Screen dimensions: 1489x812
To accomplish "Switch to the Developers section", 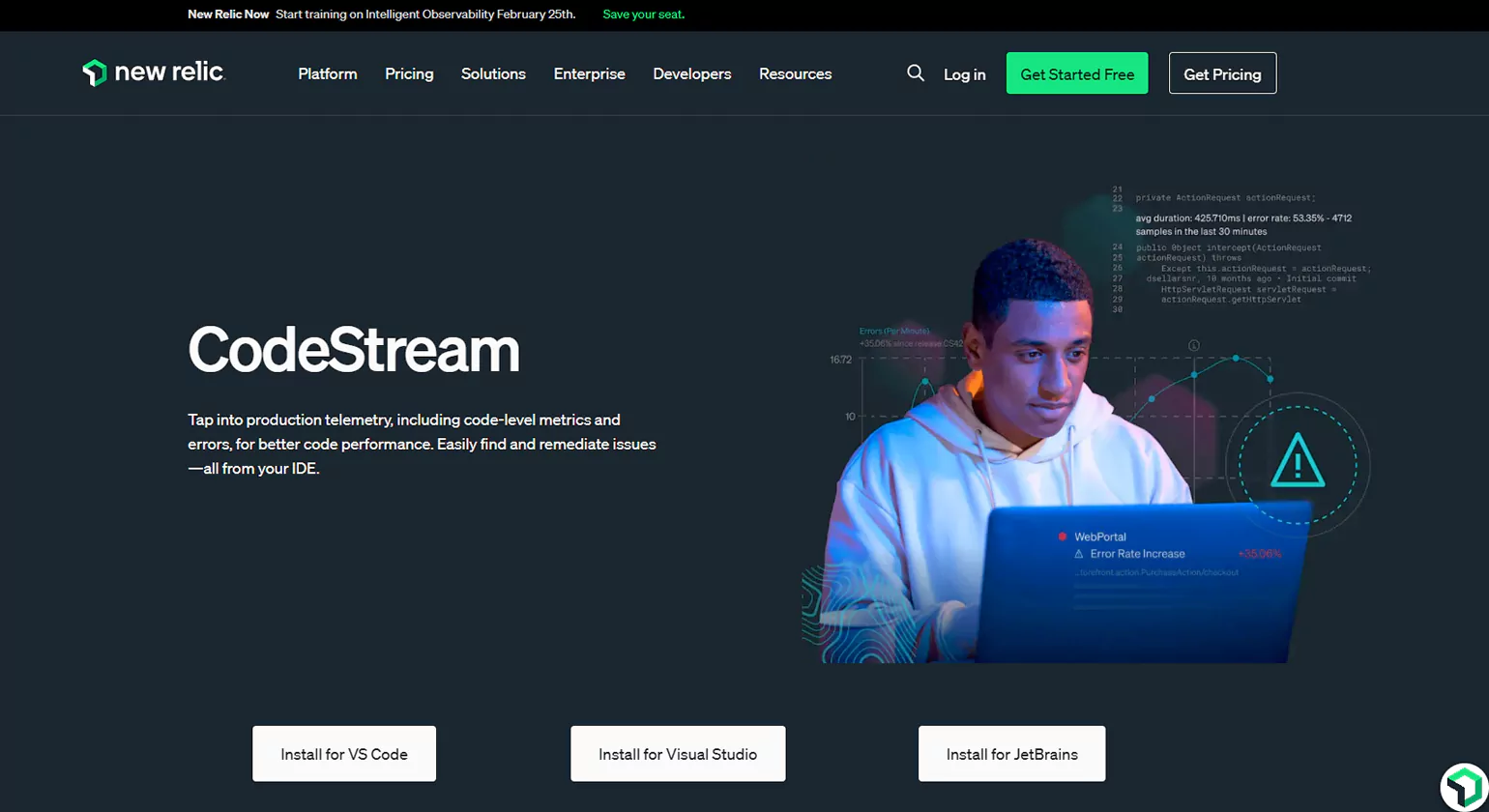I will [691, 73].
